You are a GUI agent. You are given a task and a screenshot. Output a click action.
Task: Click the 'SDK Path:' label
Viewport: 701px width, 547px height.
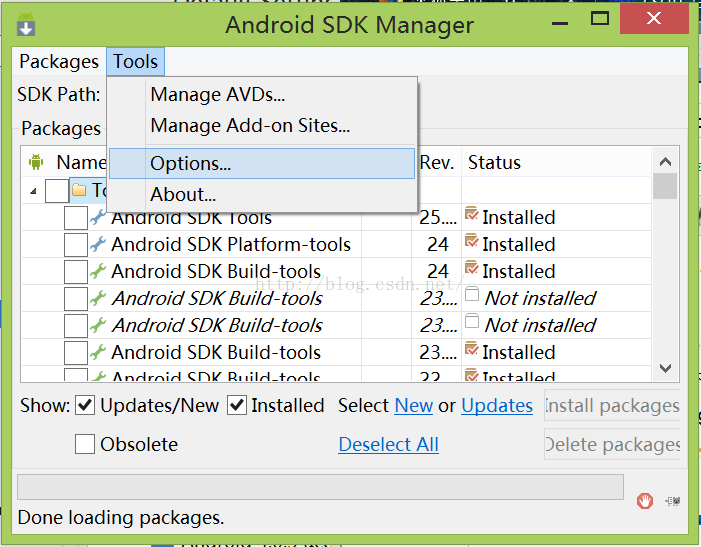pos(59,94)
